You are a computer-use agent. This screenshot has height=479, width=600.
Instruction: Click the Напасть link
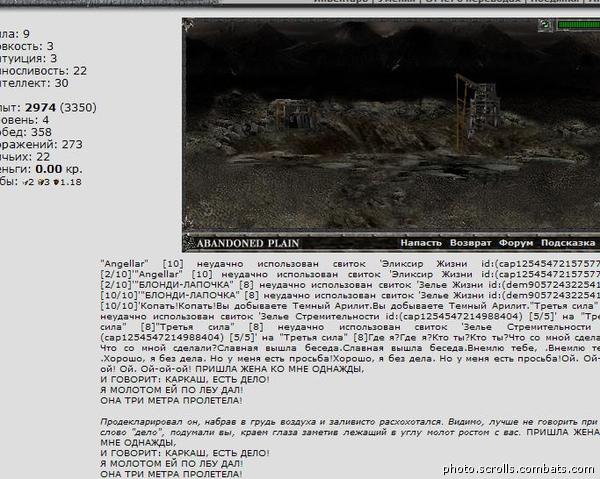(x=421, y=243)
